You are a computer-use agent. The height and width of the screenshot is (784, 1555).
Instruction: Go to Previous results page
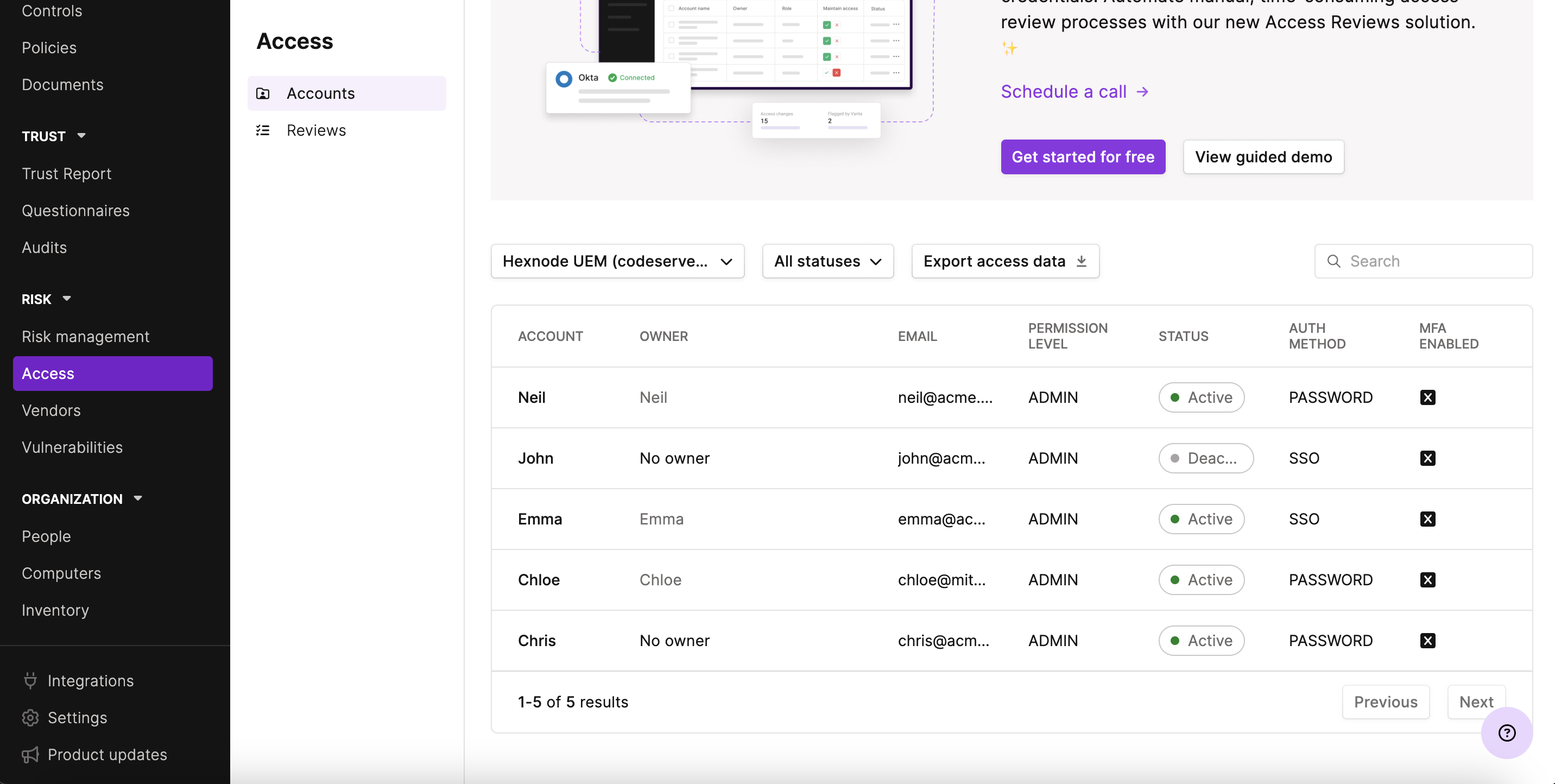coord(1386,702)
